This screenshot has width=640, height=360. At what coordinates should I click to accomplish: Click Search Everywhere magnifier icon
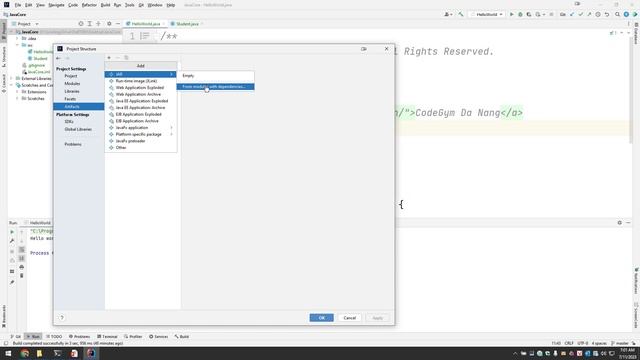click(x=618, y=14)
